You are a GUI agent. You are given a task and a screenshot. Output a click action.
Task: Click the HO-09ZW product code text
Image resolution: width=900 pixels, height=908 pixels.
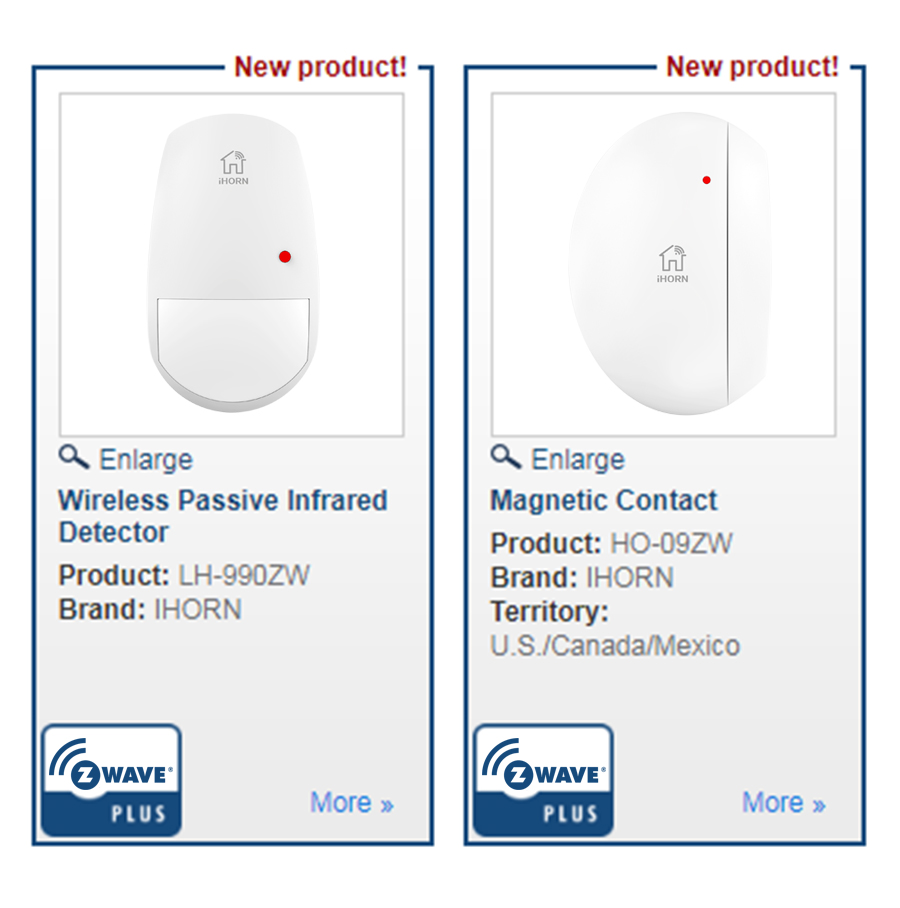(x=671, y=544)
